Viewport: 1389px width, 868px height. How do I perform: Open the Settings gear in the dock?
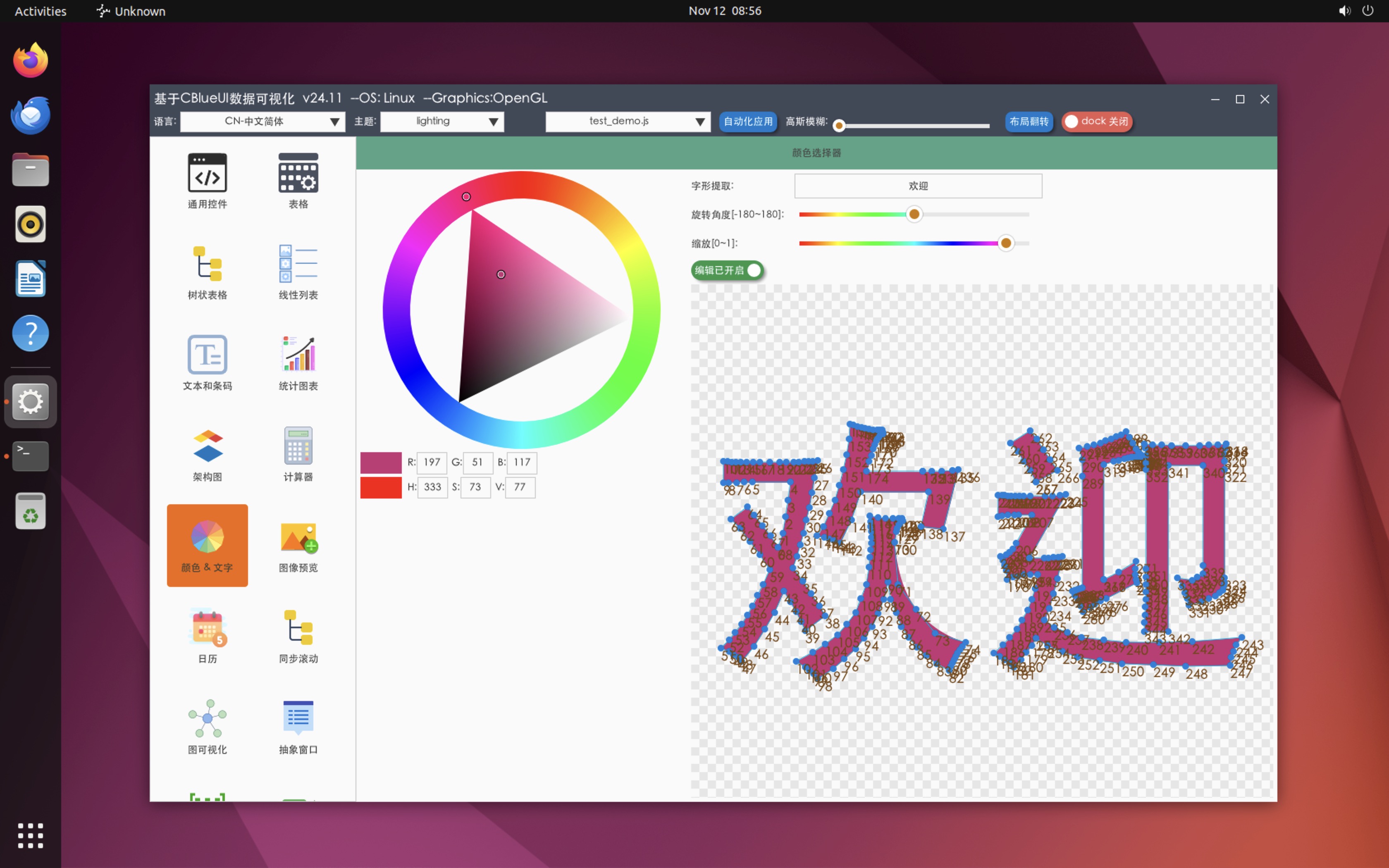click(31, 401)
